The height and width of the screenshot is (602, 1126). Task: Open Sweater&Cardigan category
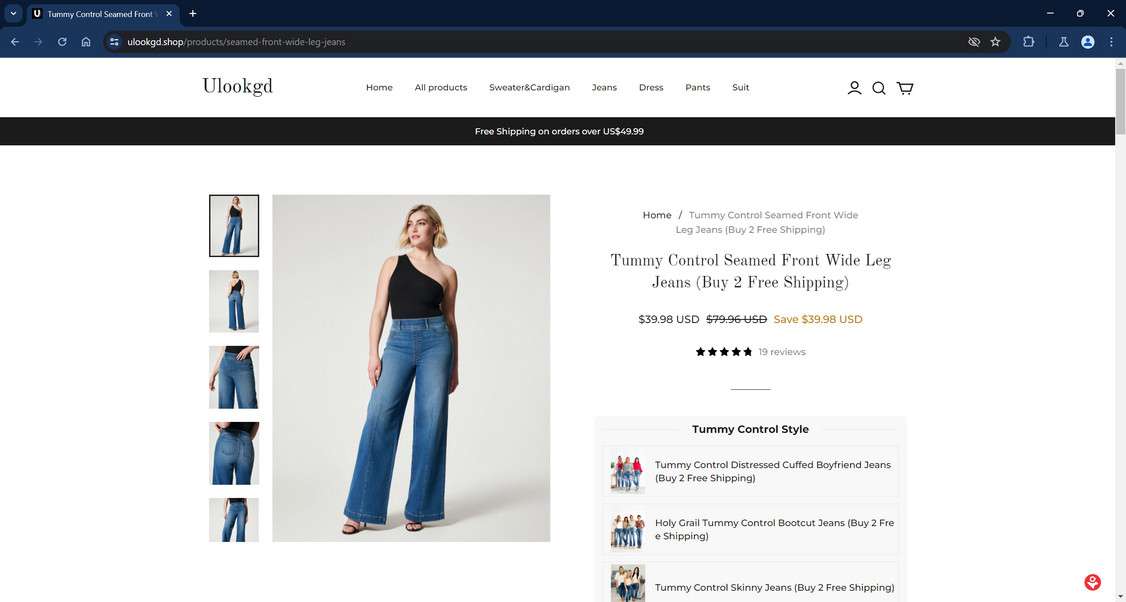click(x=529, y=88)
